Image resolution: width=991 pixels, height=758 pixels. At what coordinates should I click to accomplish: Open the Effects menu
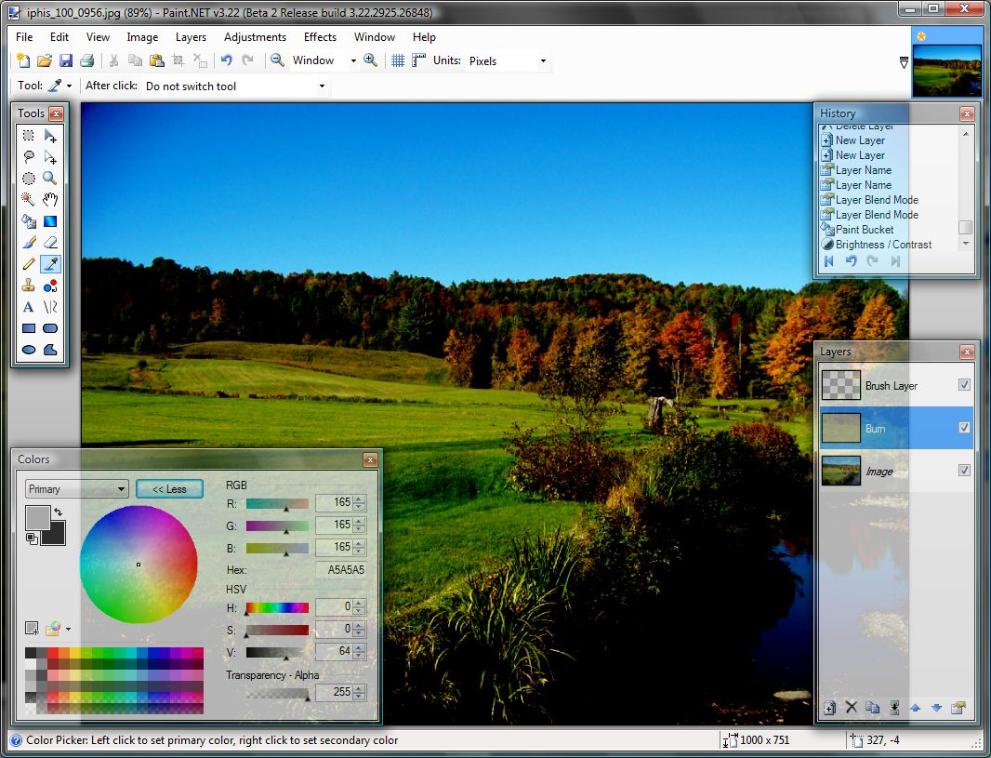pyautogui.click(x=320, y=37)
